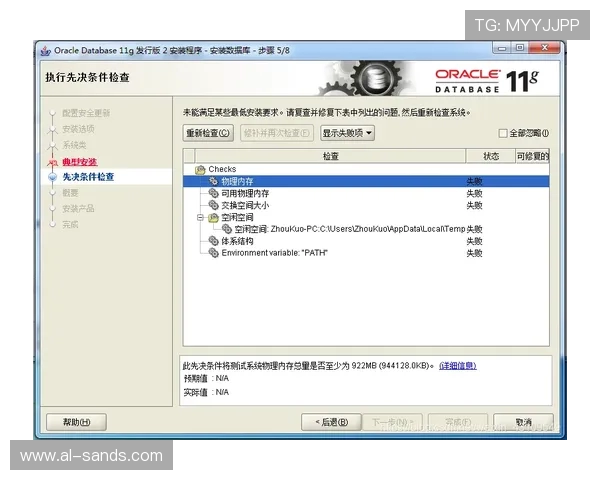Click the 取消 button
Viewport: 600px width, 480px height.
coord(524,422)
